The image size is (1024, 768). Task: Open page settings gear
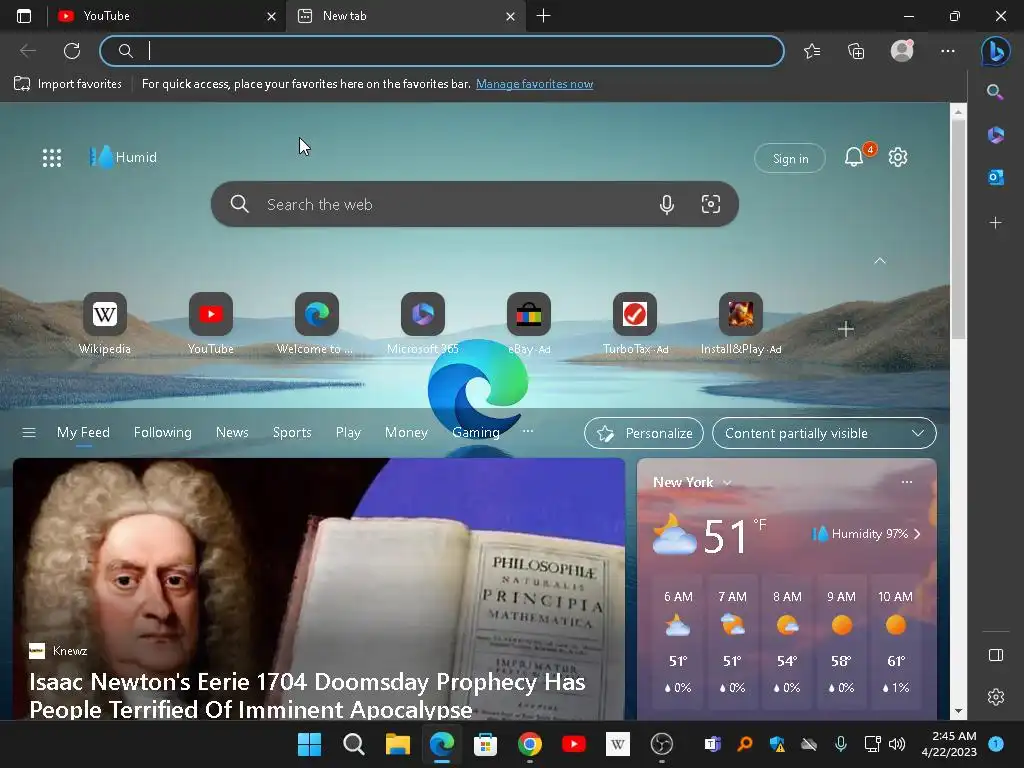(898, 157)
